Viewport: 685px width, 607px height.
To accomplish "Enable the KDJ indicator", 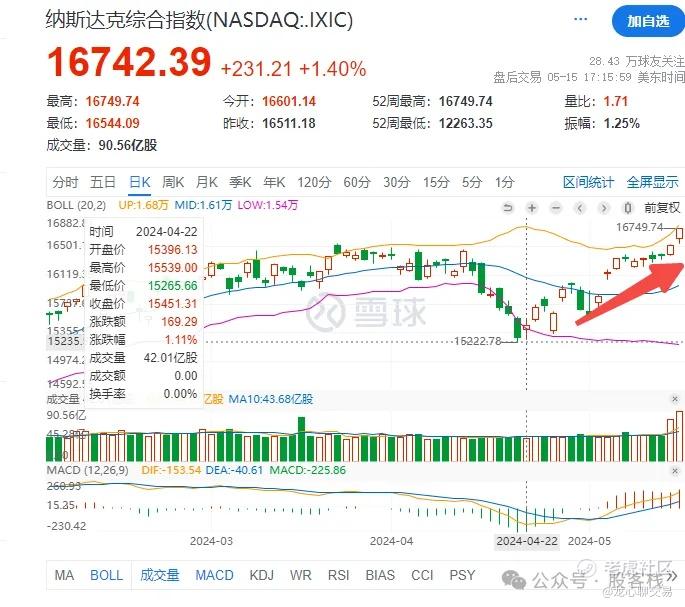I will pos(262,576).
